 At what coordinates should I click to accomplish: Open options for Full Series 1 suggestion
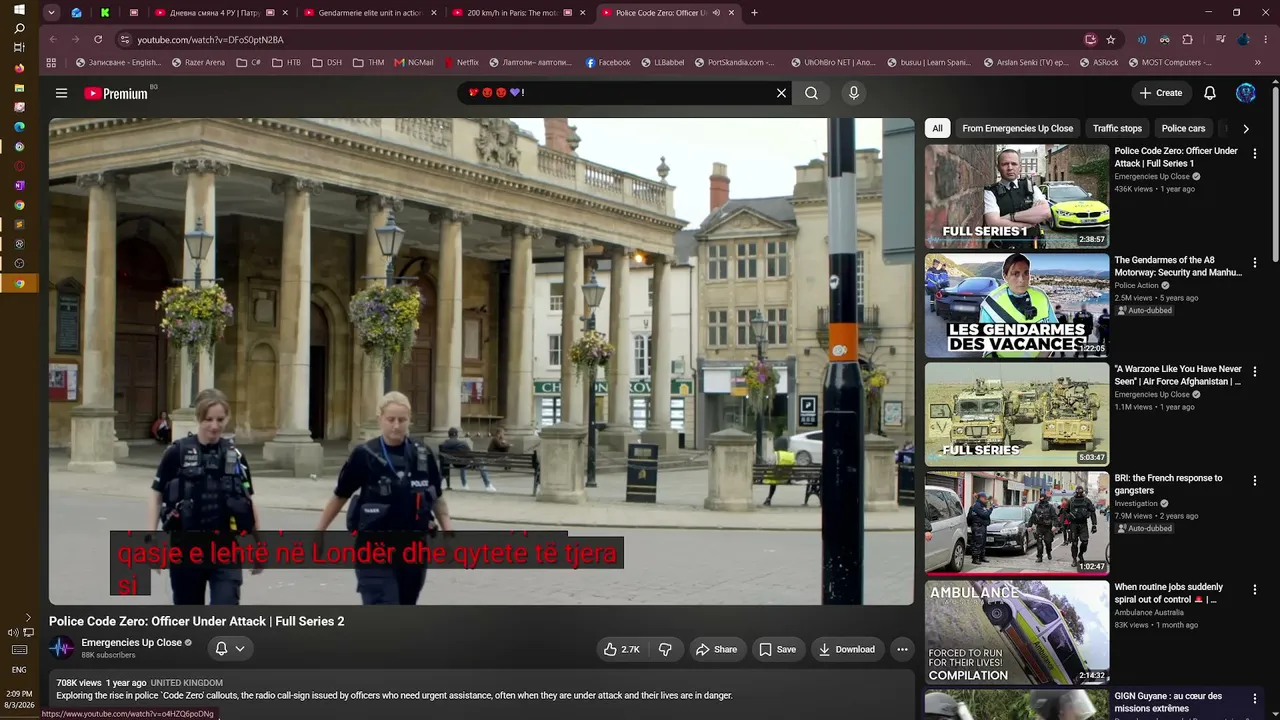(x=1255, y=153)
